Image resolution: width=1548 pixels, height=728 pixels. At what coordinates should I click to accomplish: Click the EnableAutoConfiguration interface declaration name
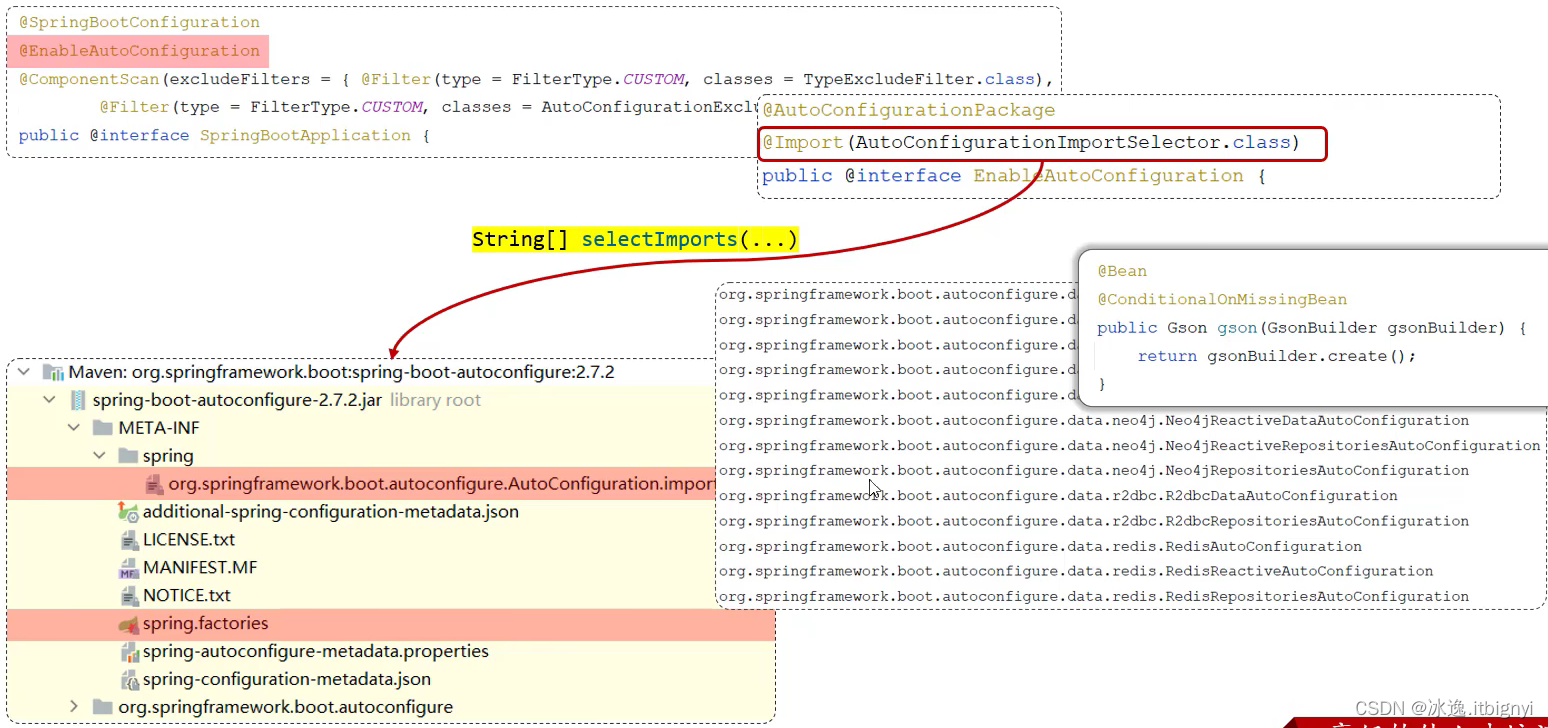(x=1109, y=176)
